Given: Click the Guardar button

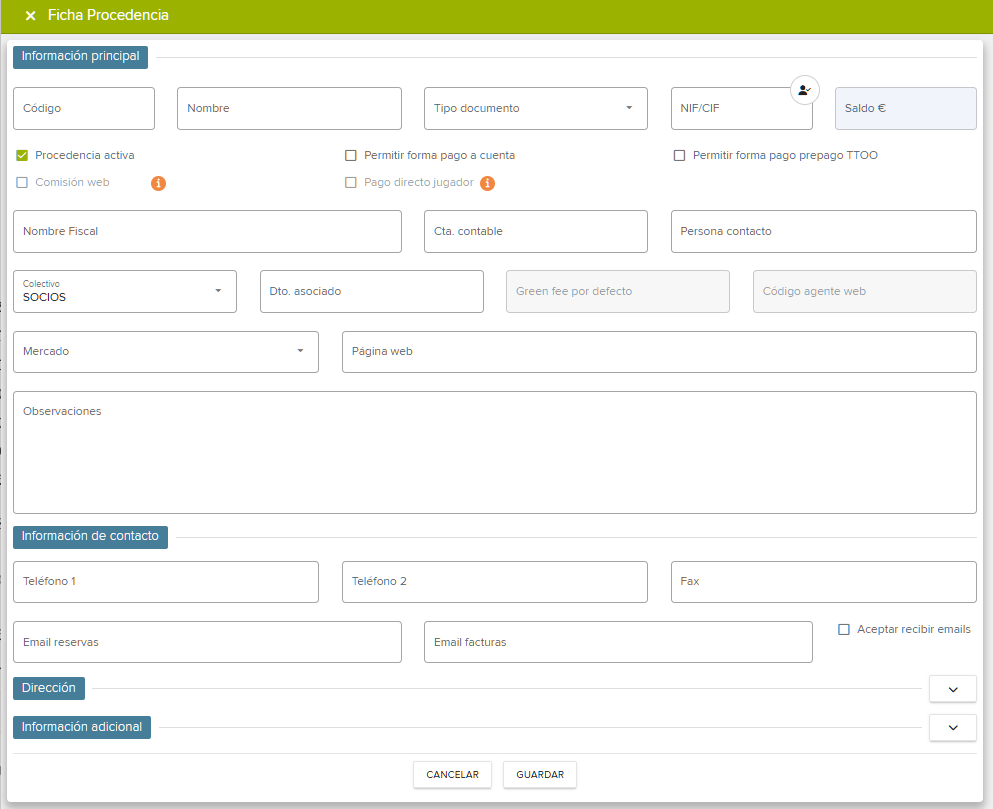Looking at the screenshot, I should [540, 774].
